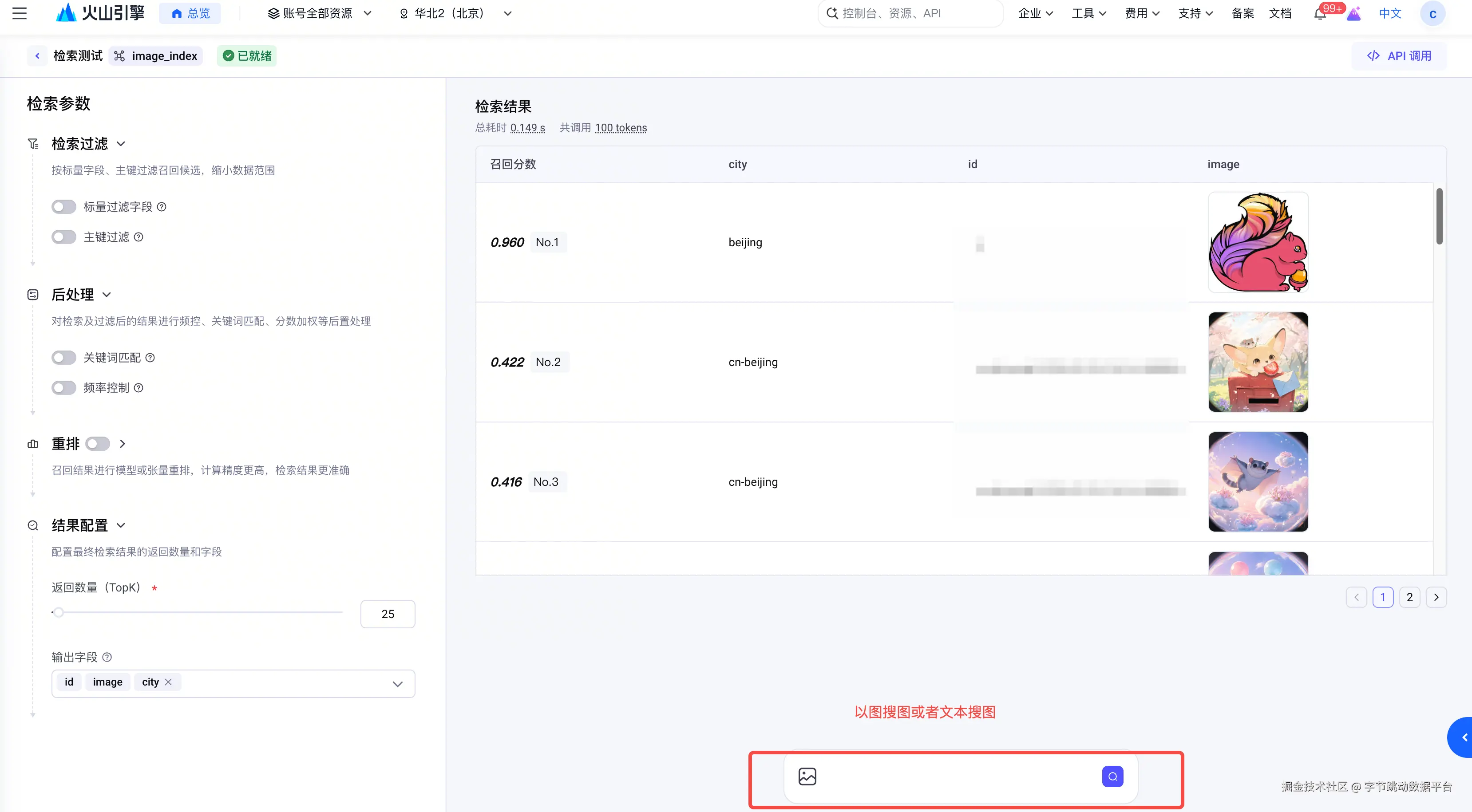Screen dimensions: 1472x812
Task: Open the 文档 documentation link
Action: coord(1280,13)
